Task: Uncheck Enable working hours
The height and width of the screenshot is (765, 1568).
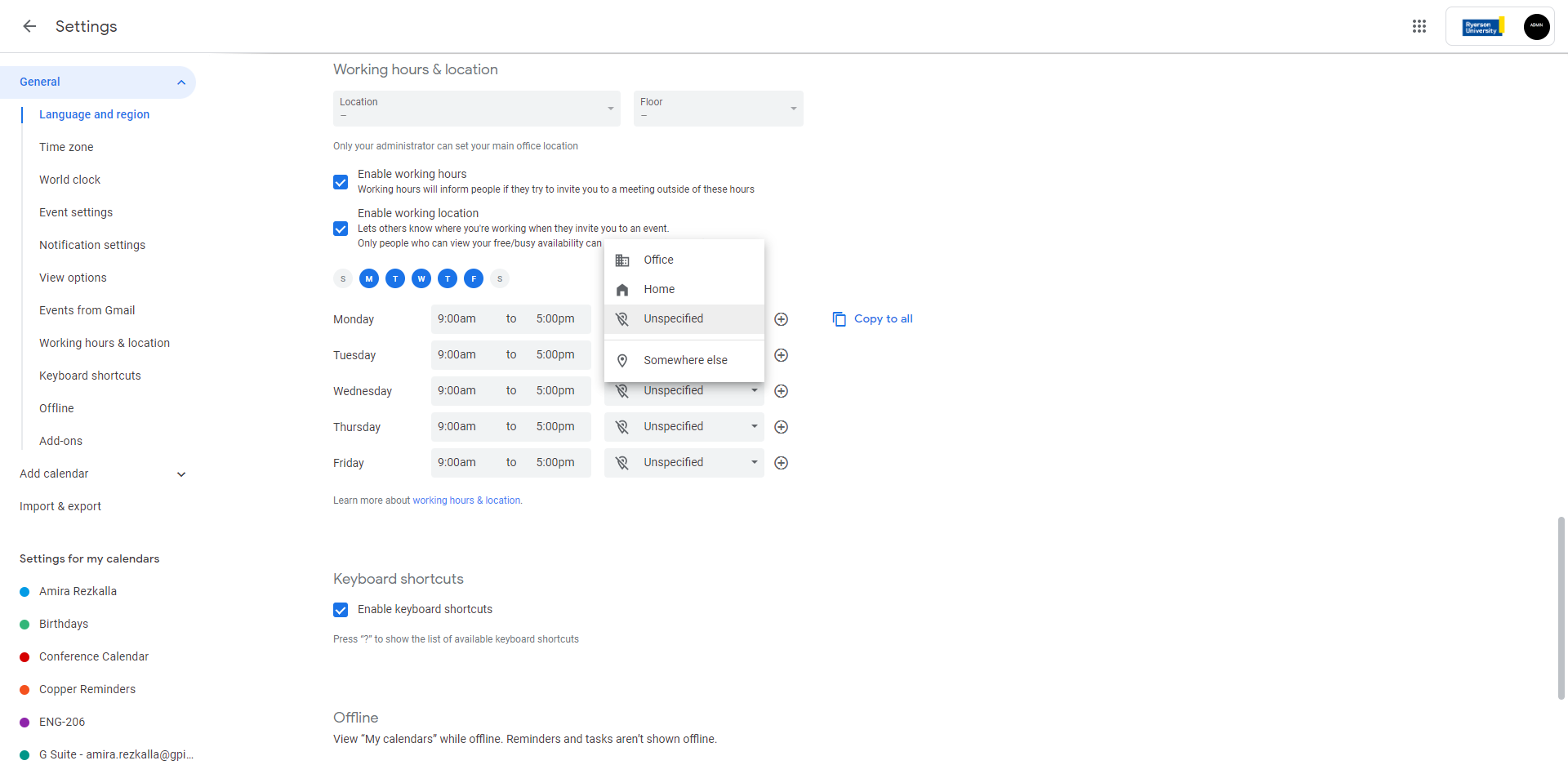Action: pyautogui.click(x=341, y=182)
